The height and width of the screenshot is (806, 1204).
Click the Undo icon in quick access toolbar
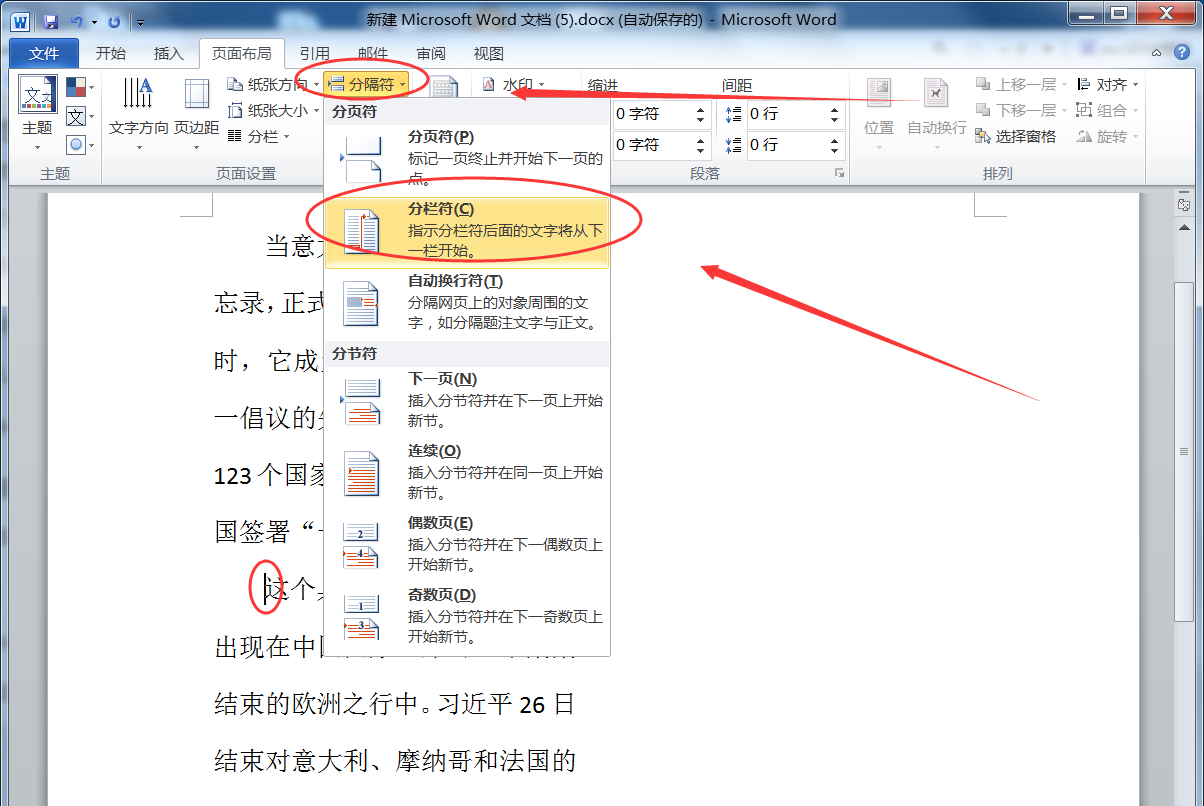[77, 20]
